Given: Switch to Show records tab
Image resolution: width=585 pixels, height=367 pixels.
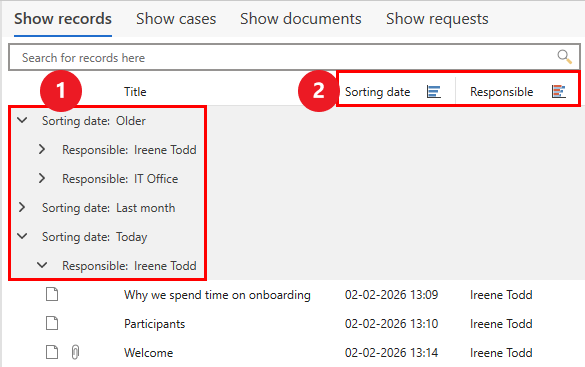Looking at the screenshot, I should pyautogui.click(x=63, y=19).
